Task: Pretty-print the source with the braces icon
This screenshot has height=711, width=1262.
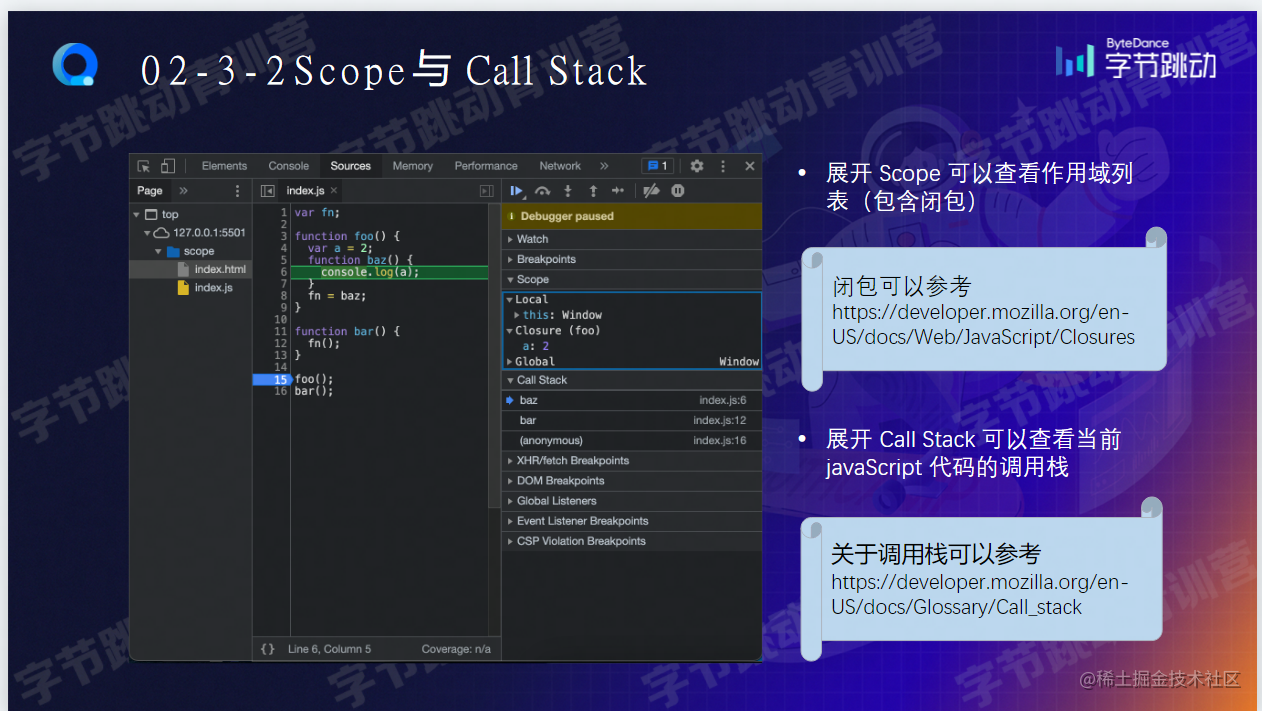Action: click(268, 649)
